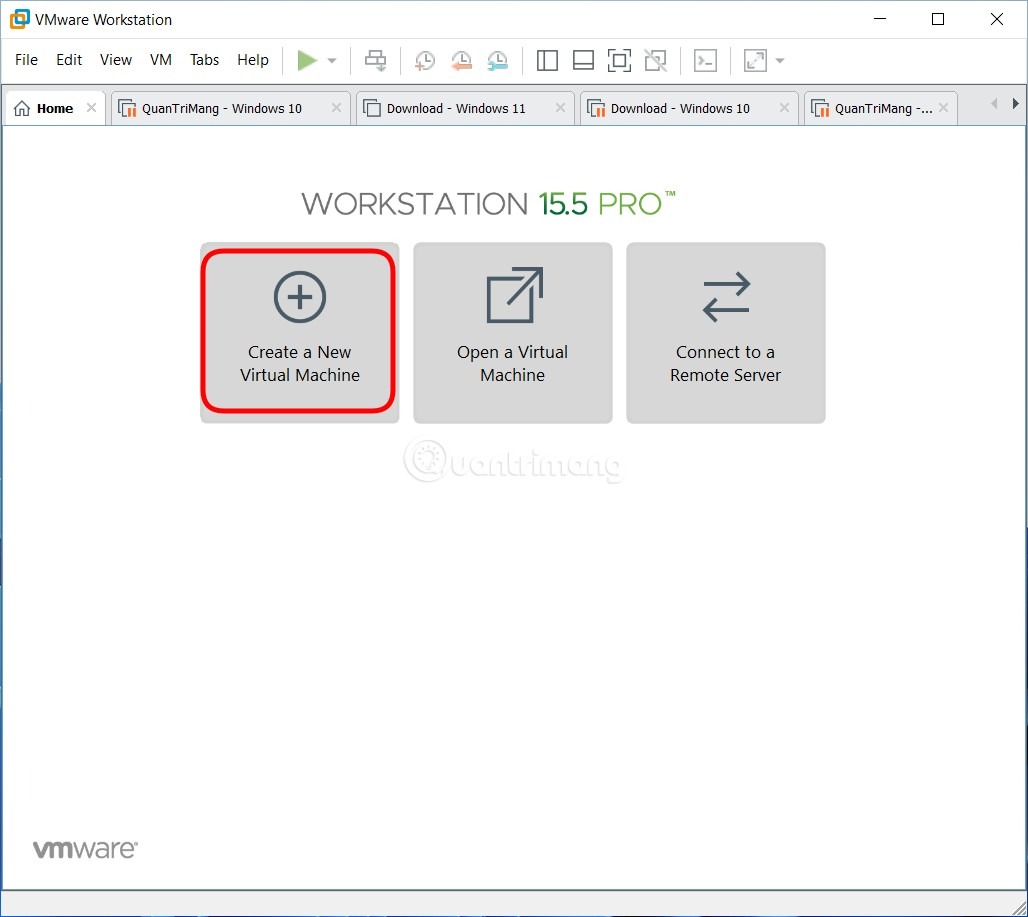This screenshot has width=1028, height=917.
Task: Open the Help menu
Action: 253,60
